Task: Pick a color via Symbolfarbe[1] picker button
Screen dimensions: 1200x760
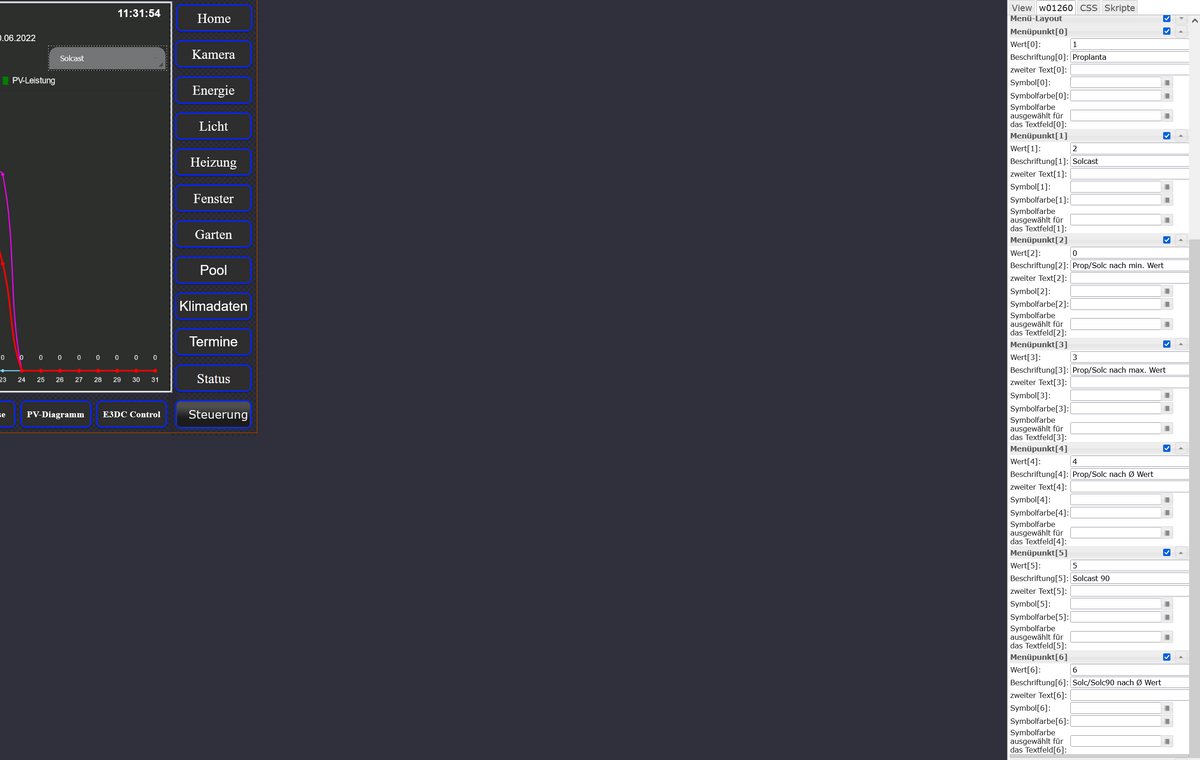Action: click(1167, 200)
